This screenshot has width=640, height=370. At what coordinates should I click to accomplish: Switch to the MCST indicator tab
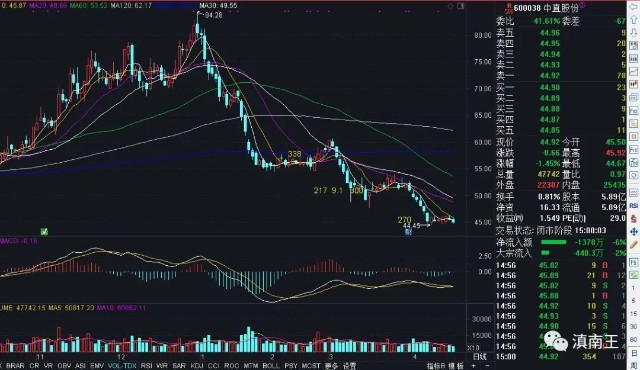tap(311, 366)
